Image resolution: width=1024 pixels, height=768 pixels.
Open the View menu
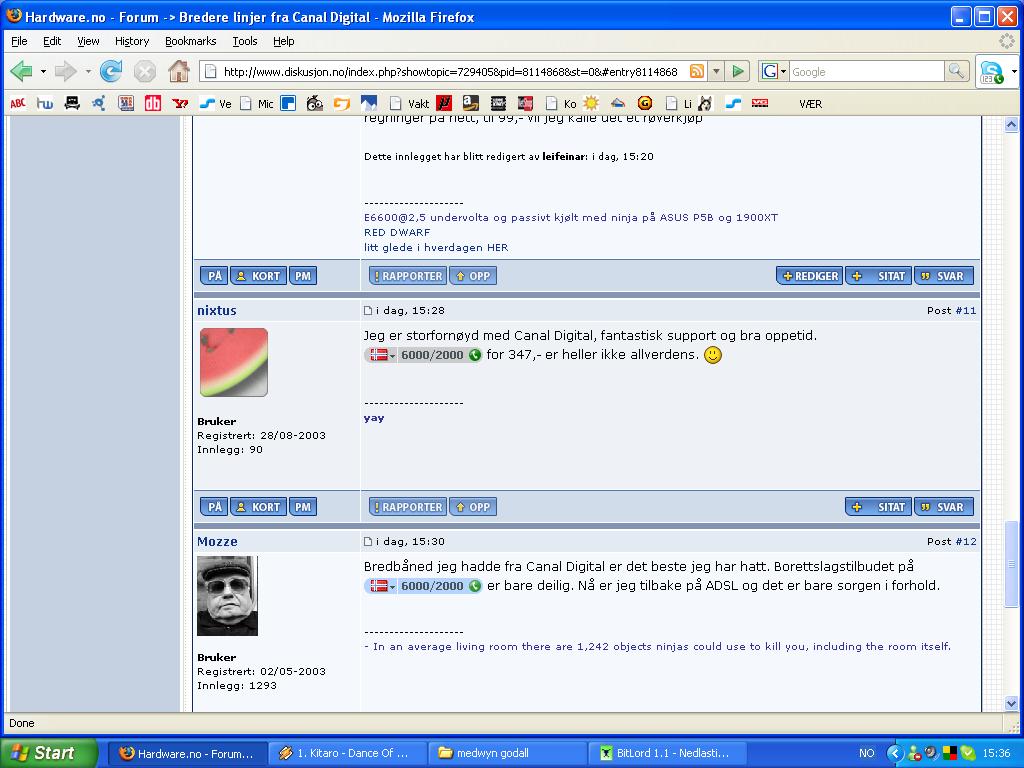click(x=88, y=41)
